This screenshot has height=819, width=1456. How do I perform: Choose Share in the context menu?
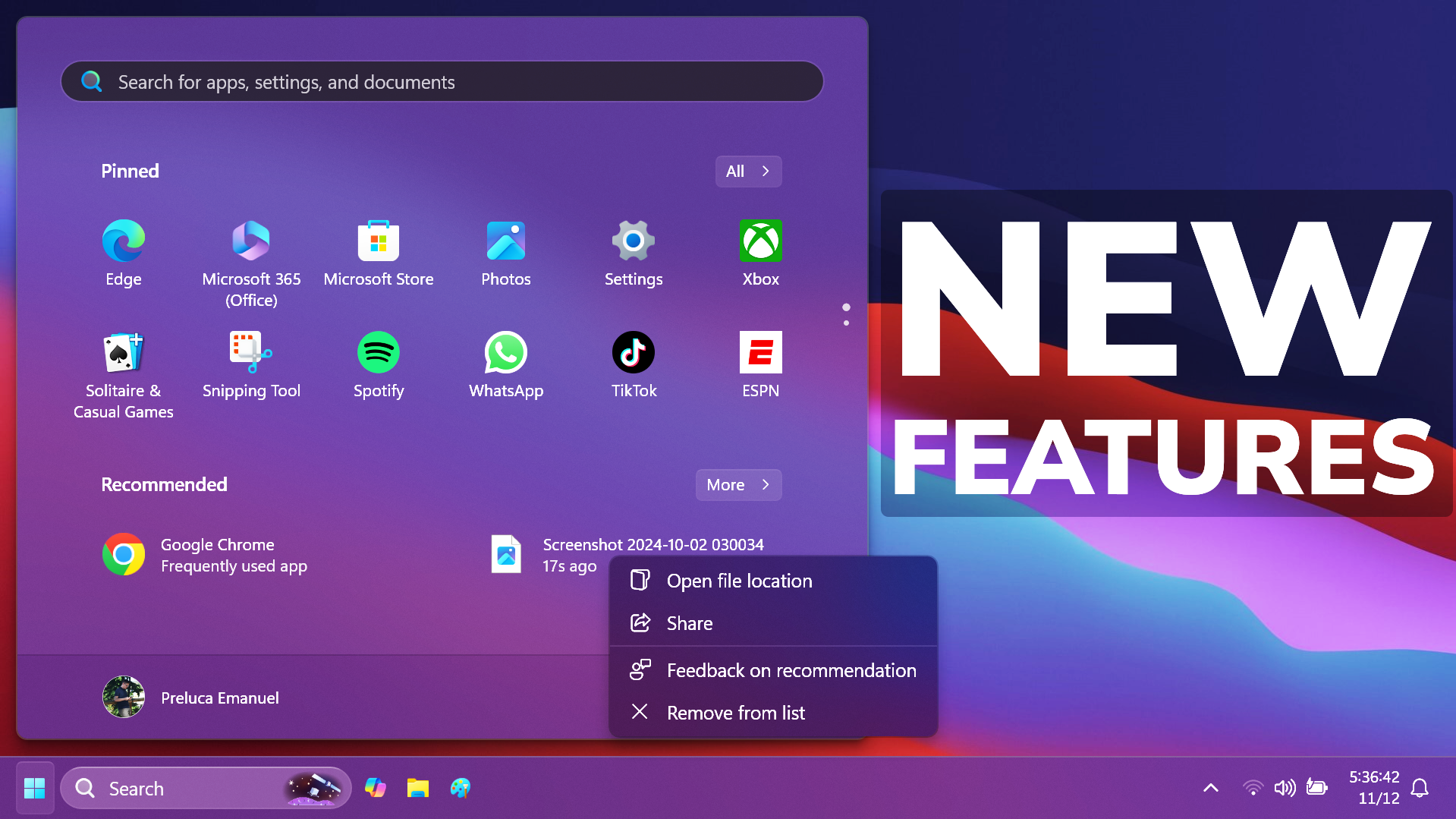689,622
